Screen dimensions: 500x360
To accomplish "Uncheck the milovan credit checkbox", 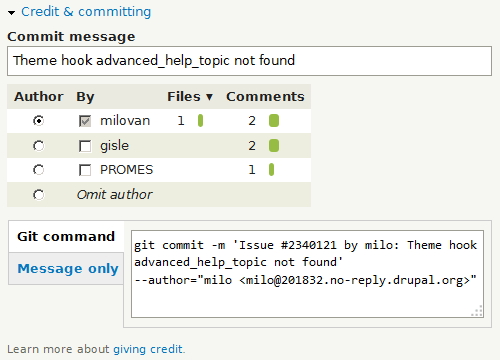I will point(85,121).
